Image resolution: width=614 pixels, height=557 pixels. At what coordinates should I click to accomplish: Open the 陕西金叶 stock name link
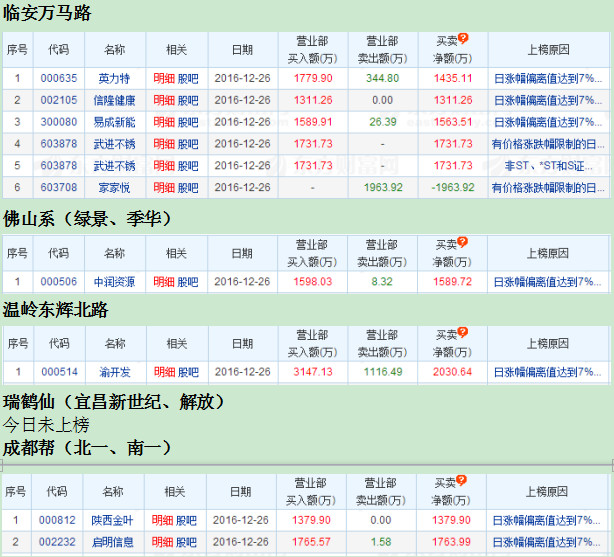112,521
